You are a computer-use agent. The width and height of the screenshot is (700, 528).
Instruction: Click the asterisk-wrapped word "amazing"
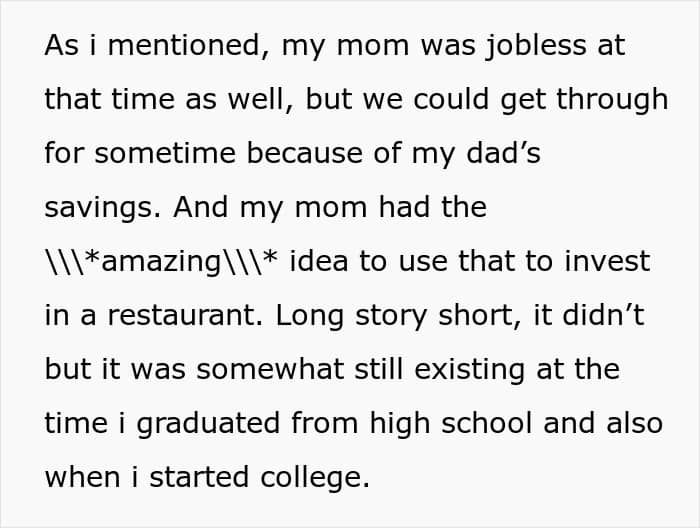point(161,262)
